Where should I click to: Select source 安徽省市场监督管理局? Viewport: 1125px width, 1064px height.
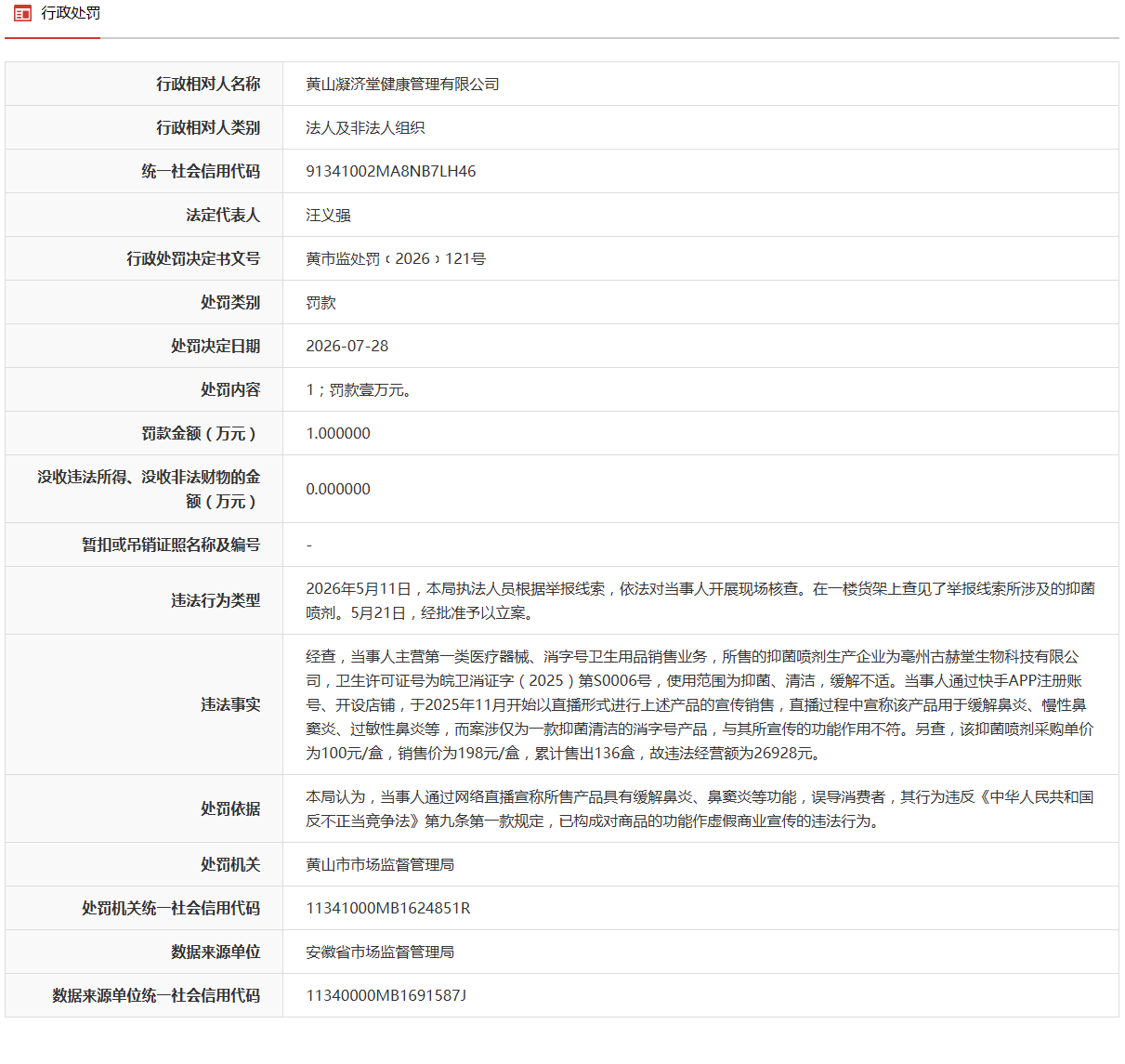(x=380, y=952)
